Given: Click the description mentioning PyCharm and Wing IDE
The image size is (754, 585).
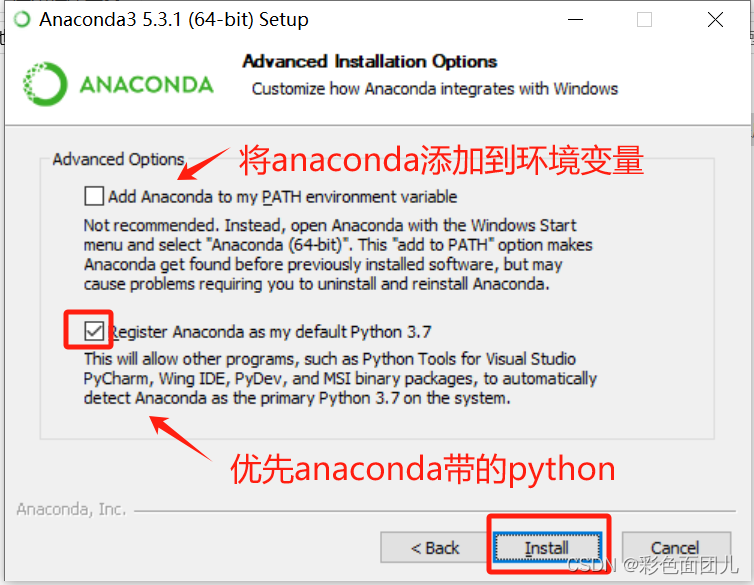Looking at the screenshot, I should click(x=340, y=379).
